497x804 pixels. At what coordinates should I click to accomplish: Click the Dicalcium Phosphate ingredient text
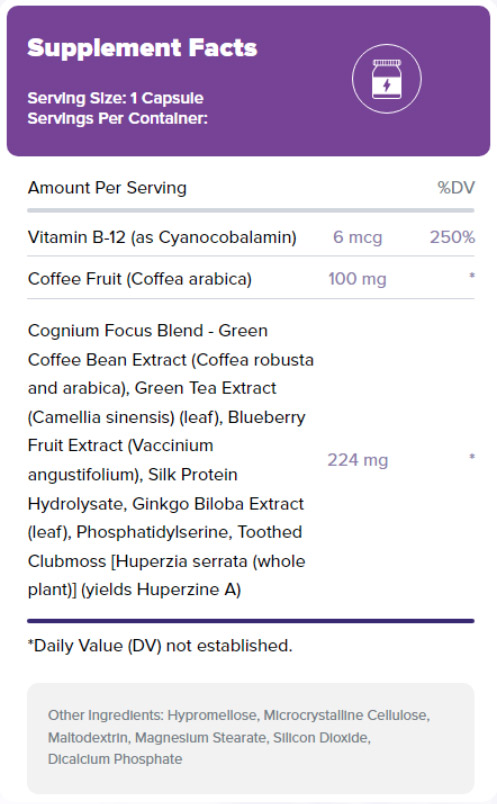pyautogui.click(x=115, y=759)
